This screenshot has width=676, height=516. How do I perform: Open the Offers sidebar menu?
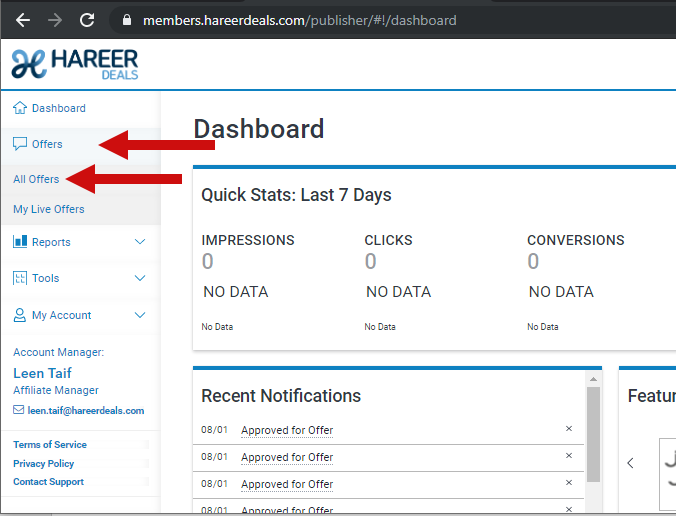[x=47, y=144]
